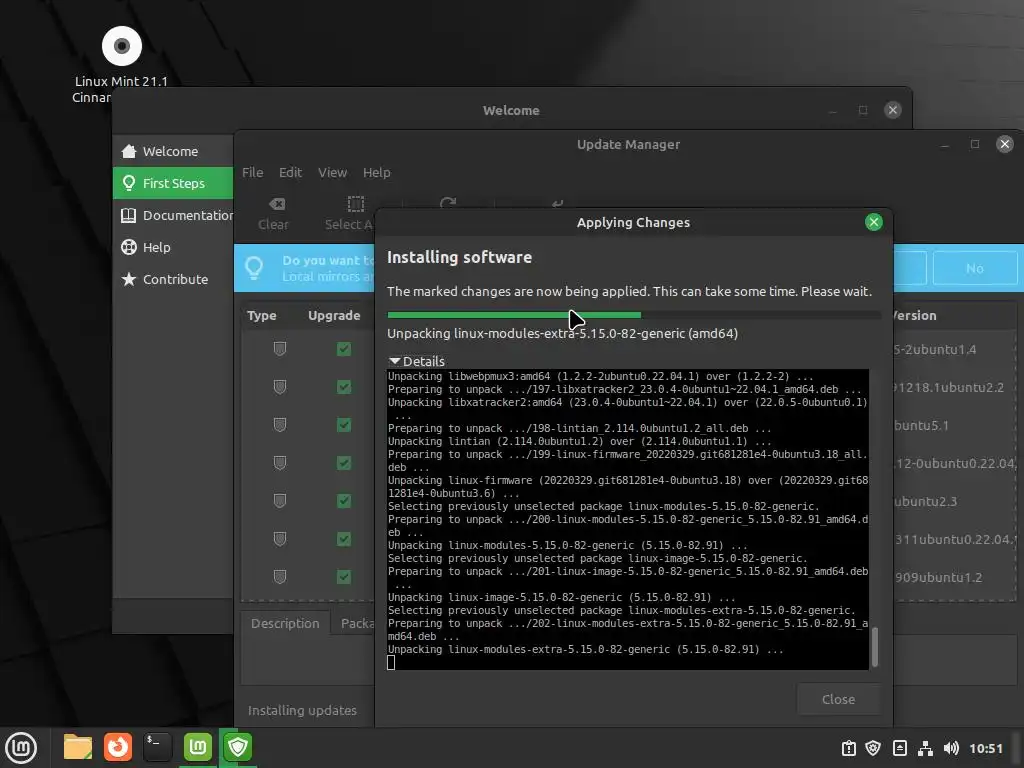Open Contribute in the Welcome sidebar
1024x768 pixels.
click(x=173, y=279)
